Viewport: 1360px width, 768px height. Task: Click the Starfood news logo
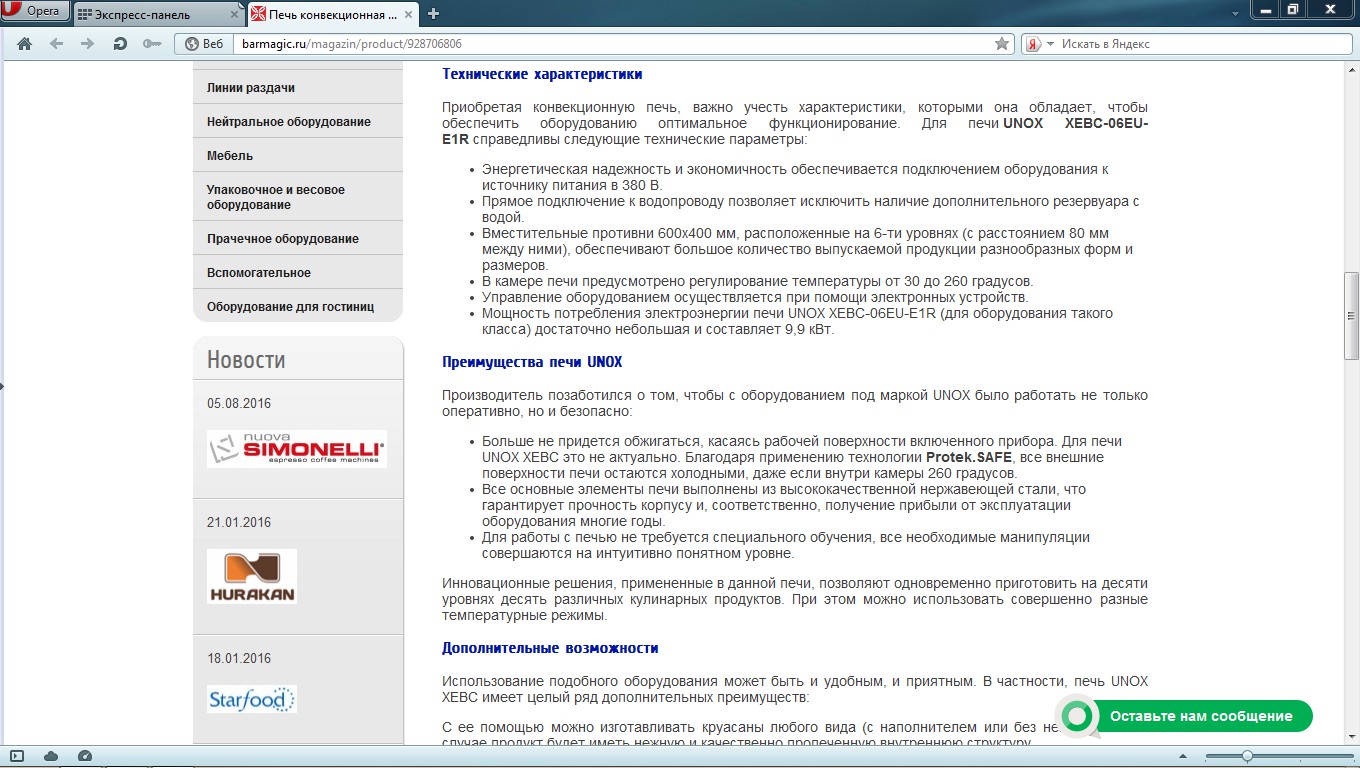point(252,698)
